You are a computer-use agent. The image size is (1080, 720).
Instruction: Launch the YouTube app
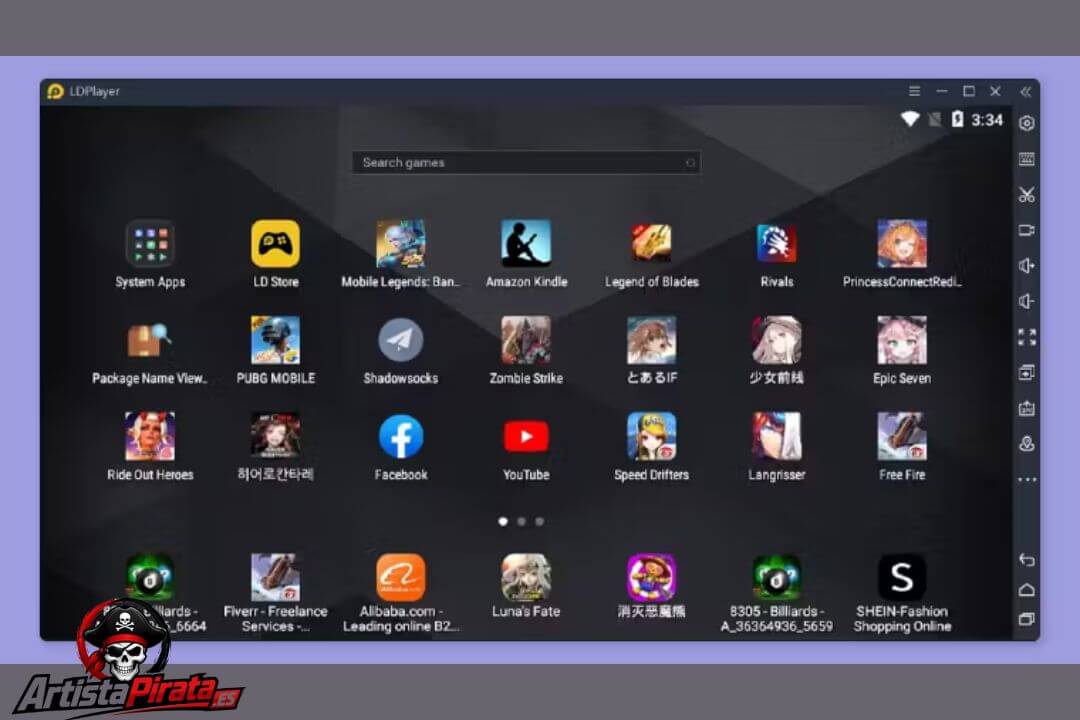tap(526, 437)
